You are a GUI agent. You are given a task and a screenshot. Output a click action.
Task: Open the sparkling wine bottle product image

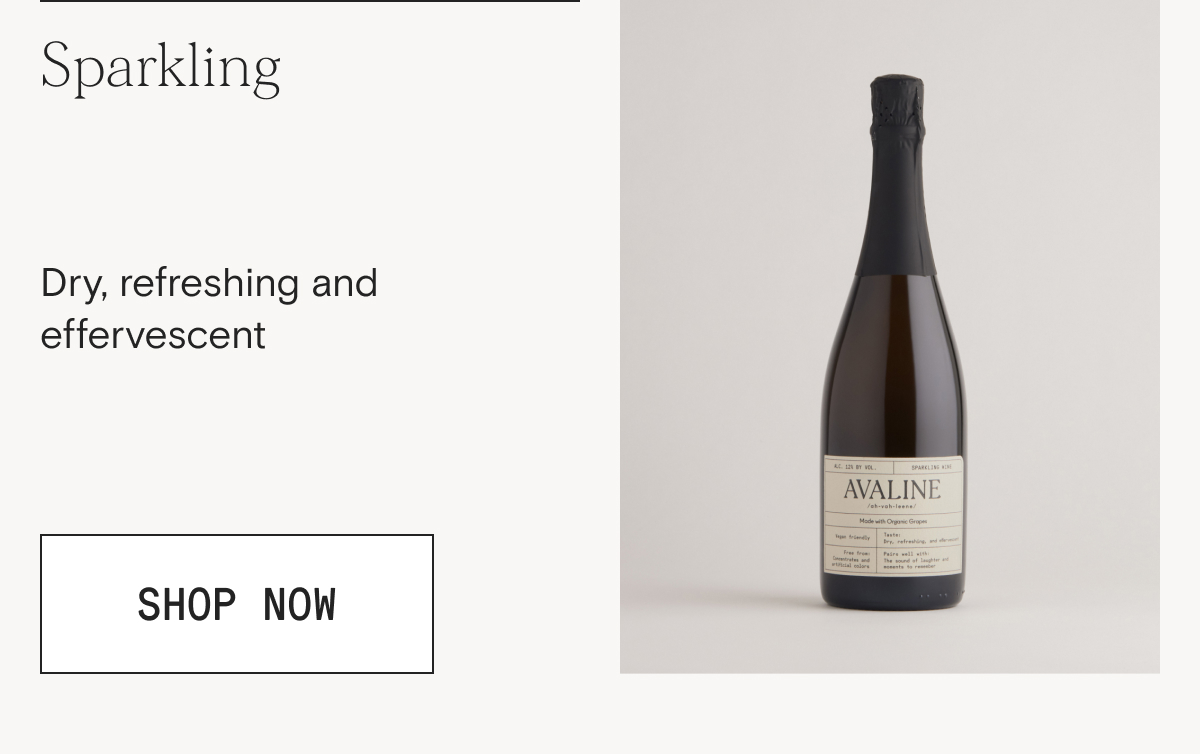point(890,336)
